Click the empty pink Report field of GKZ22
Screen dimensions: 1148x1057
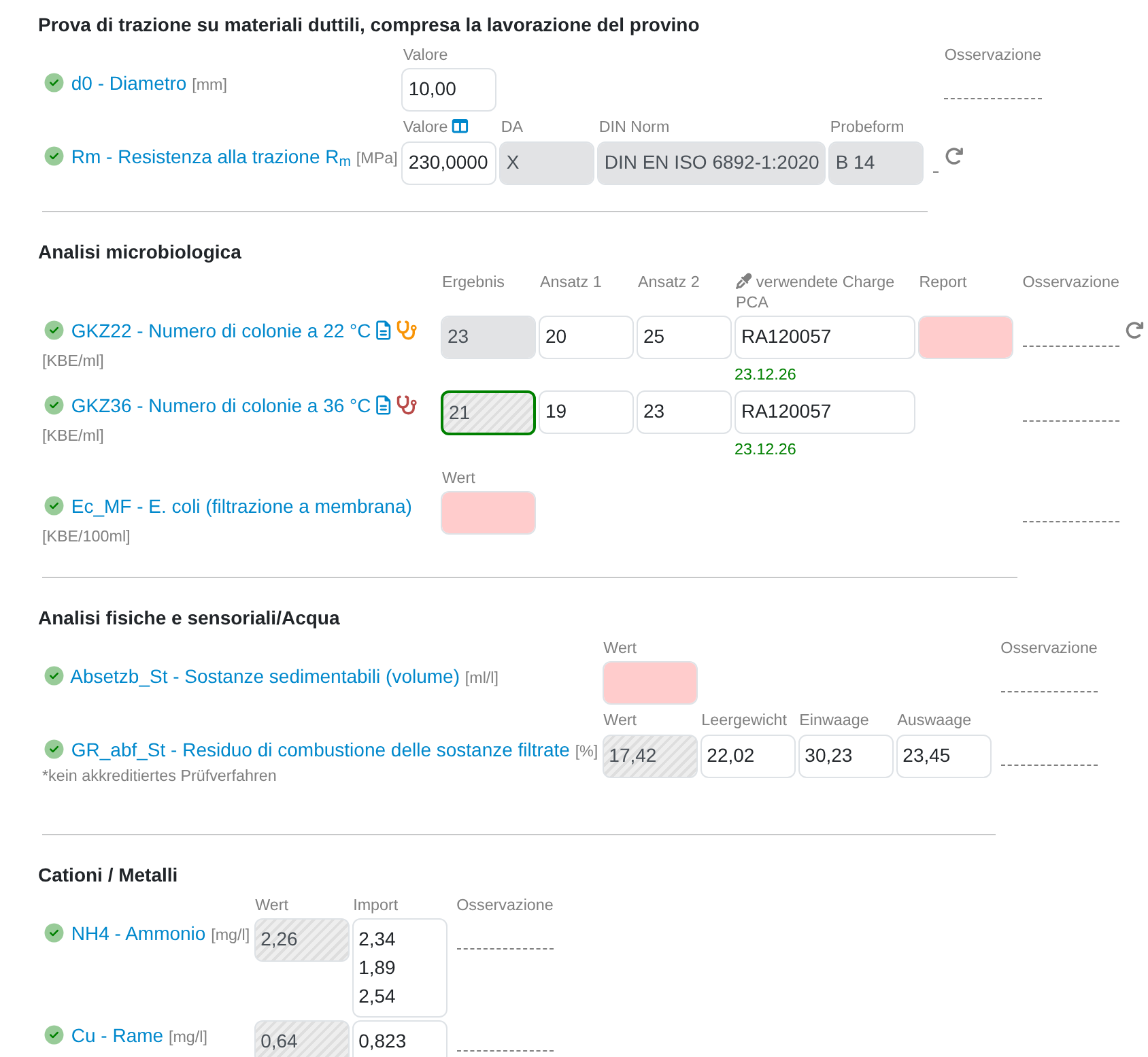click(966, 337)
